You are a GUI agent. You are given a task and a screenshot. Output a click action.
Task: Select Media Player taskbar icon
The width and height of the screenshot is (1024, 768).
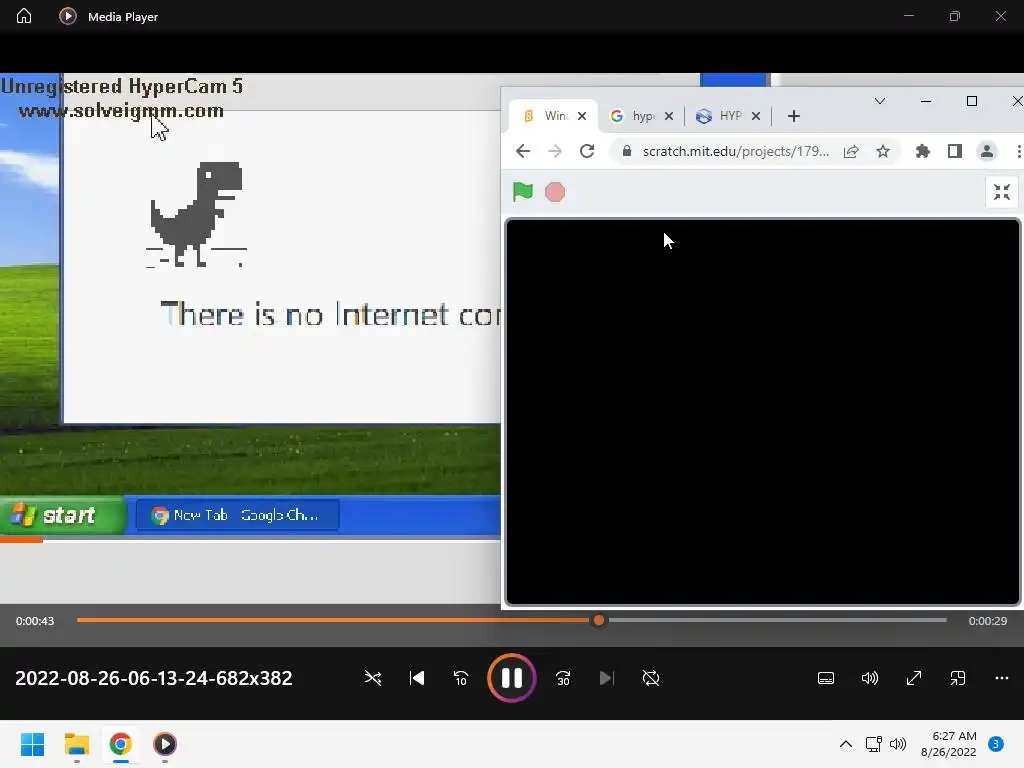click(165, 744)
